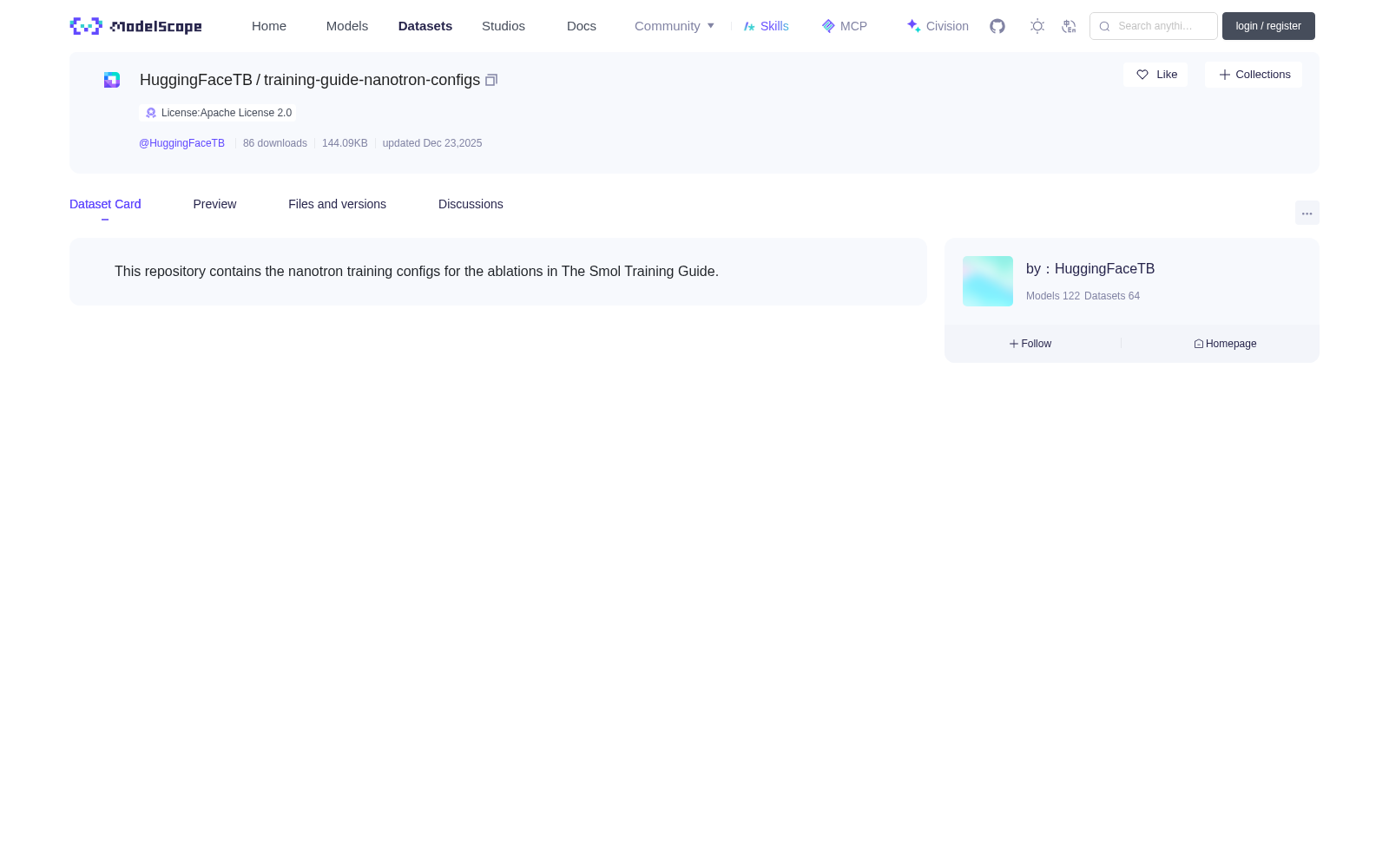Open the ModelScope logo homepage
This screenshot has width=1389, height=868.
(135, 26)
